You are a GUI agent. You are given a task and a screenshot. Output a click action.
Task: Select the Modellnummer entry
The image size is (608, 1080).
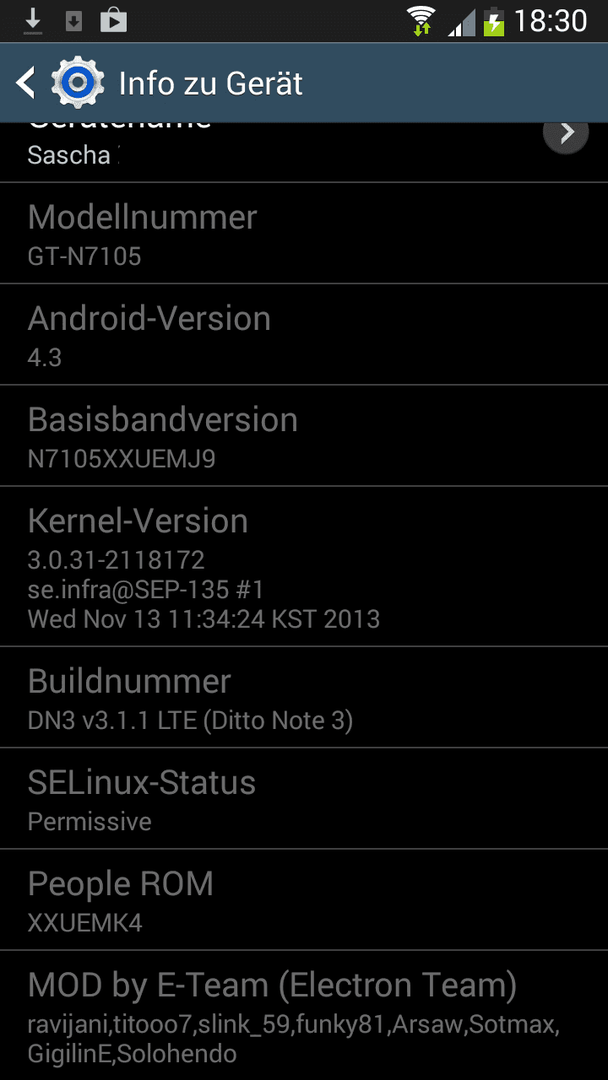click(x=304, y=233)
